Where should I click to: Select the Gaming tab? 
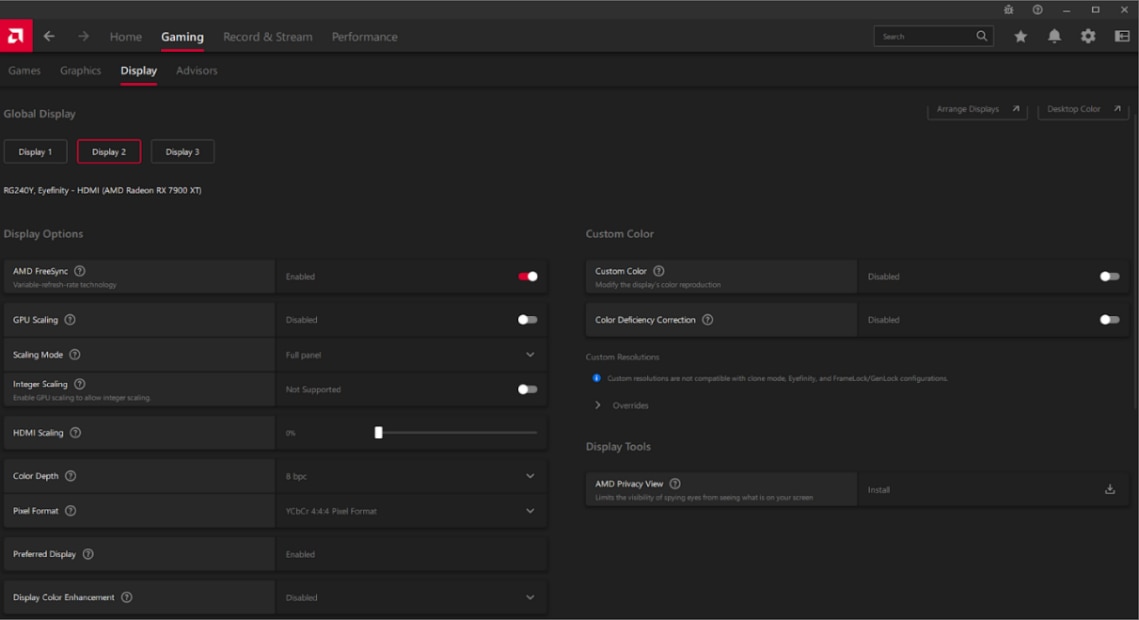[x=182, y=36]
